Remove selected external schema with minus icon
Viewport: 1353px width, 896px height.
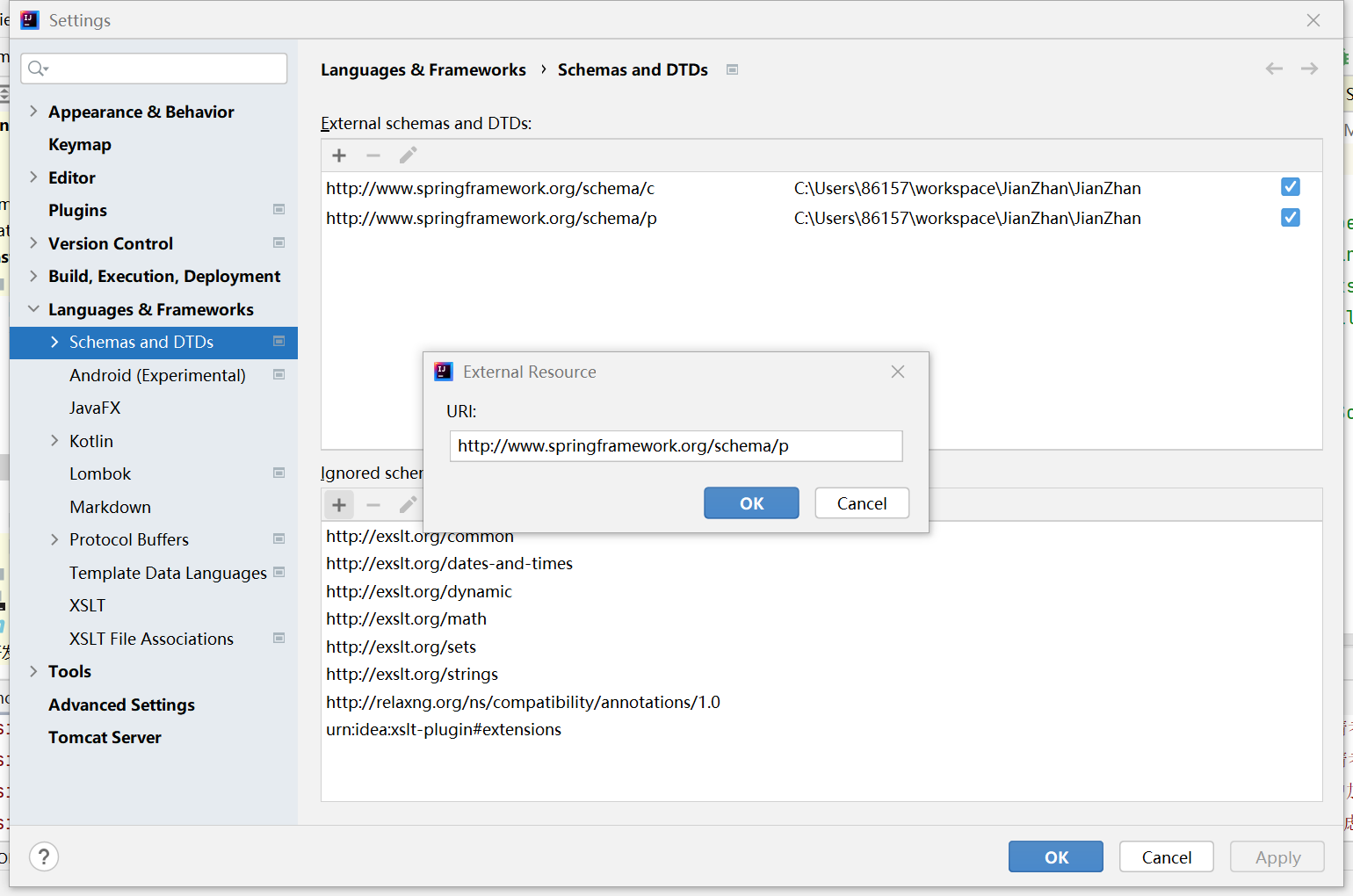click(x=373, y=155)
